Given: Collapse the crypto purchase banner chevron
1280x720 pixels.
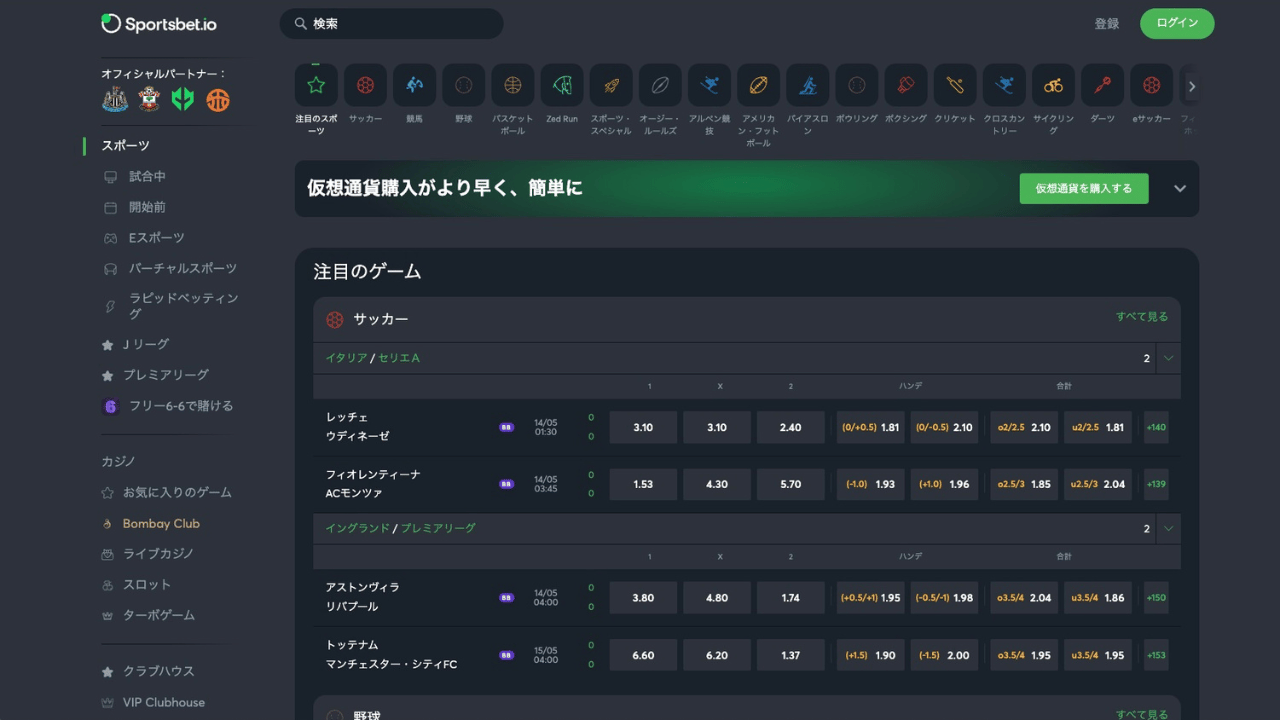Looking at the screenshot, I should (1180, 188).
